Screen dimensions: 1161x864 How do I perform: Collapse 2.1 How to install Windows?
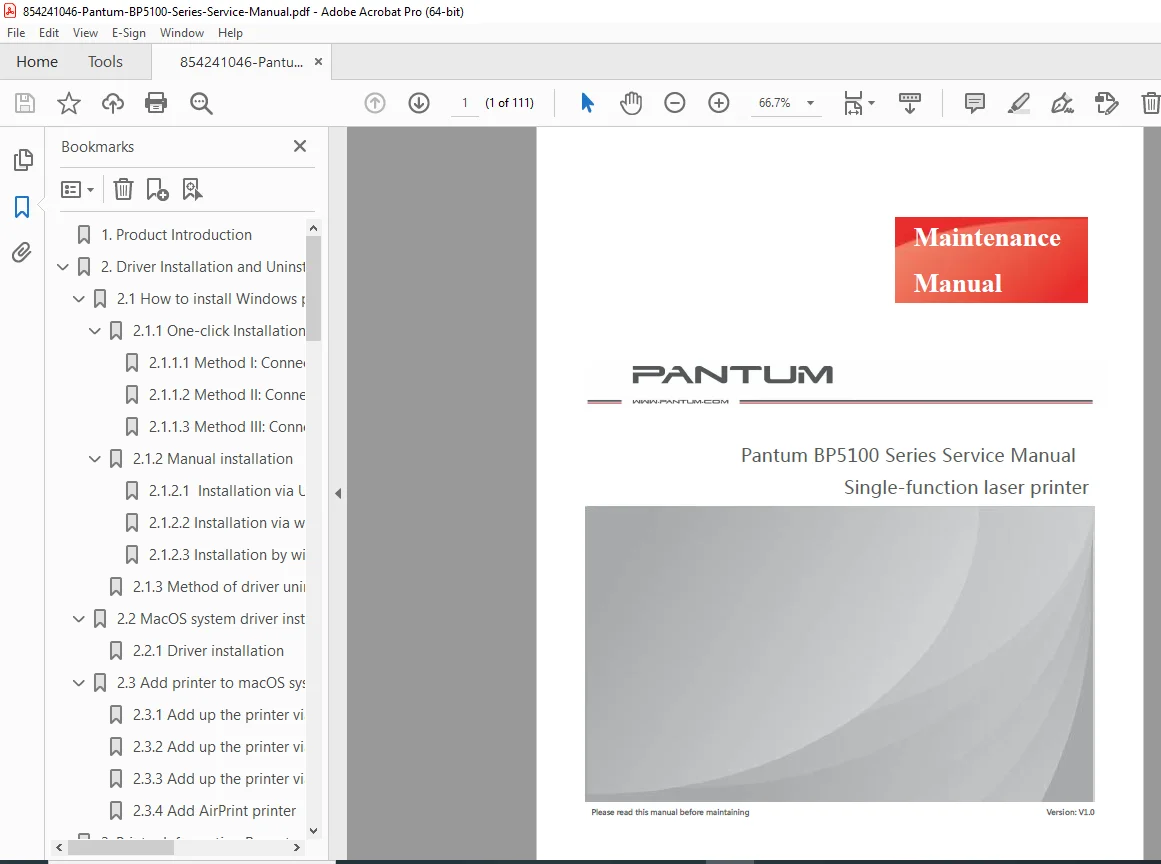click(78, 299)
